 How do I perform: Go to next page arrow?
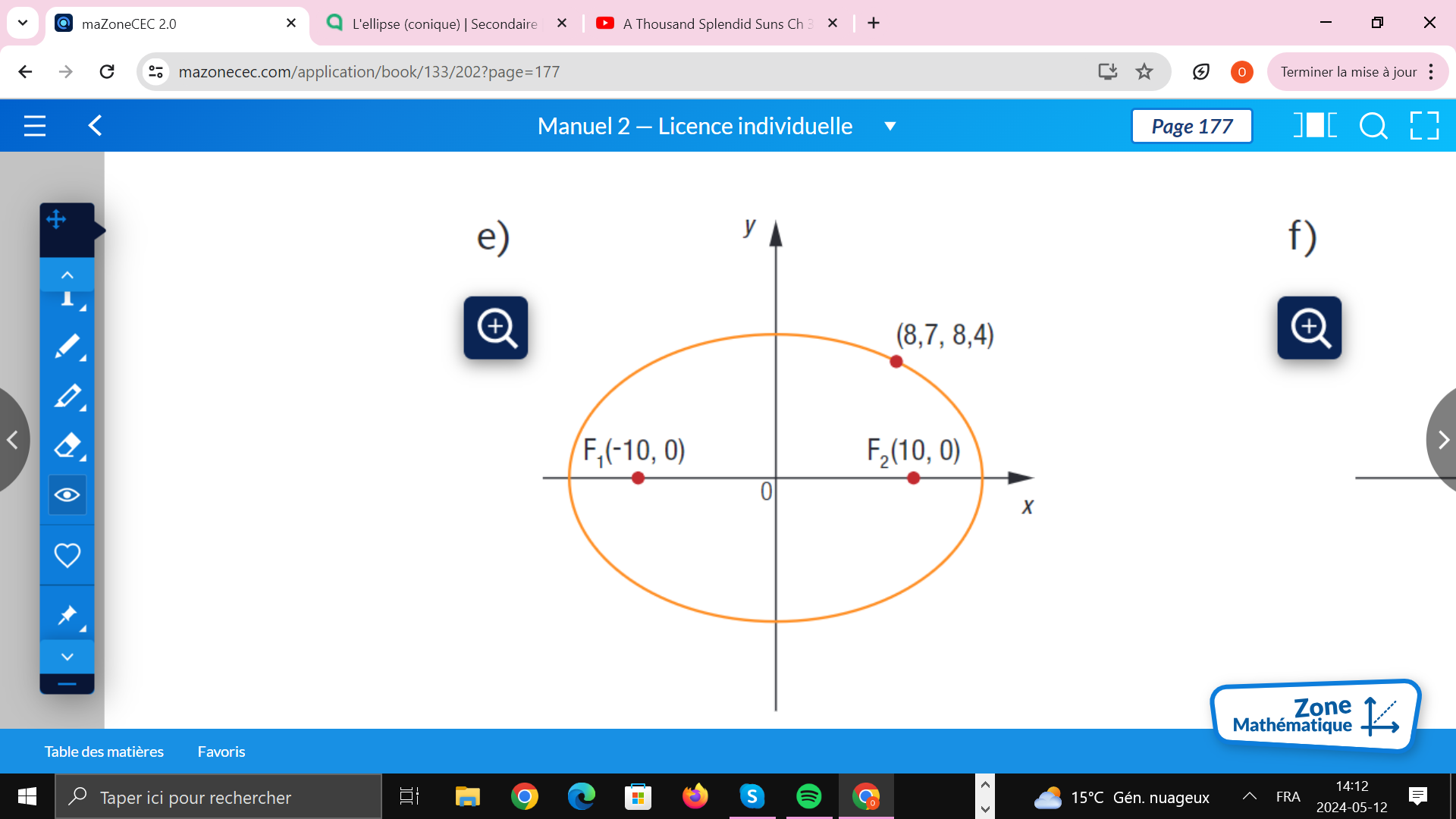click(x=1442, y=440)
